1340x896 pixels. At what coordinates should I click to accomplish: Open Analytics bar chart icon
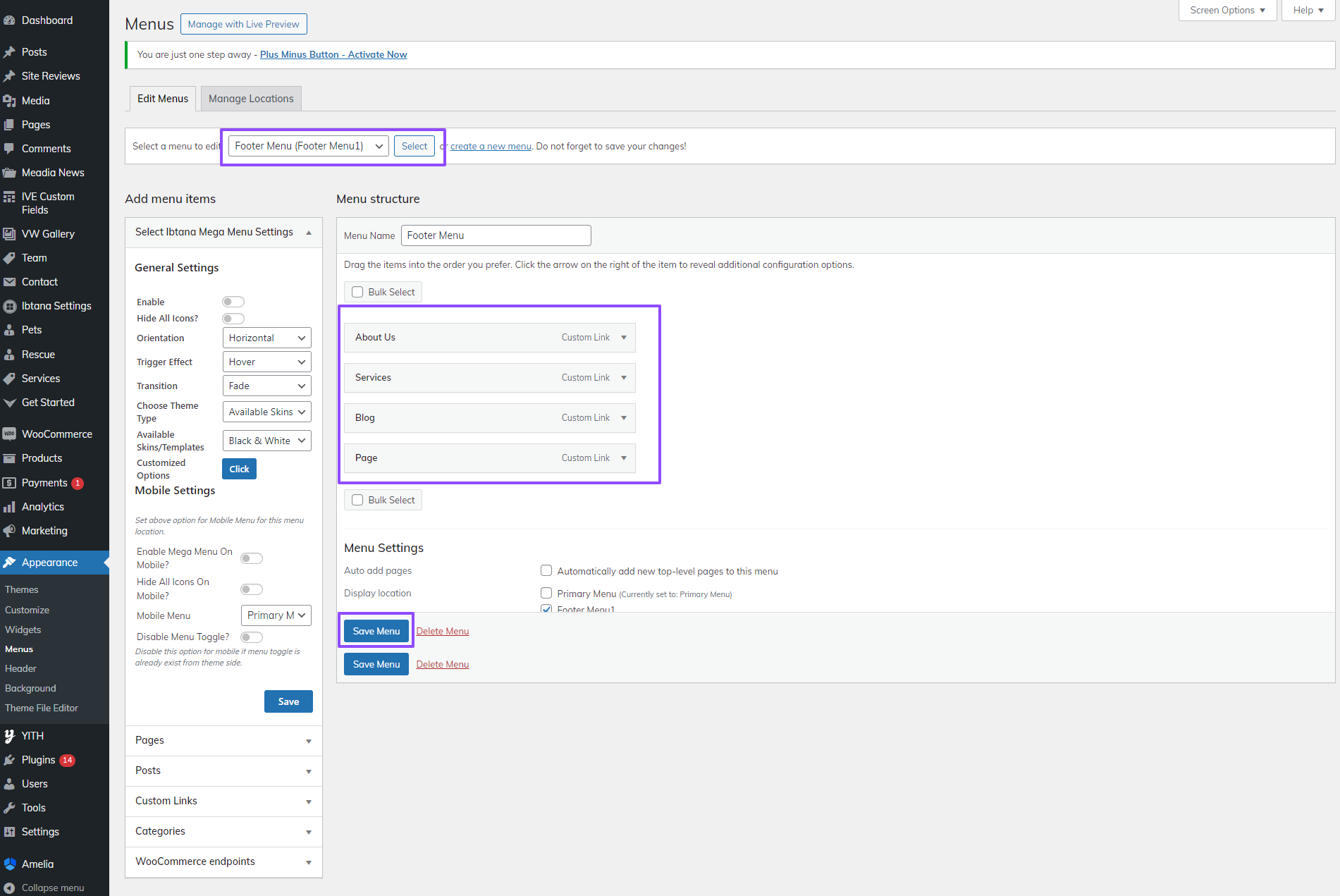click(x=9, y=507)
